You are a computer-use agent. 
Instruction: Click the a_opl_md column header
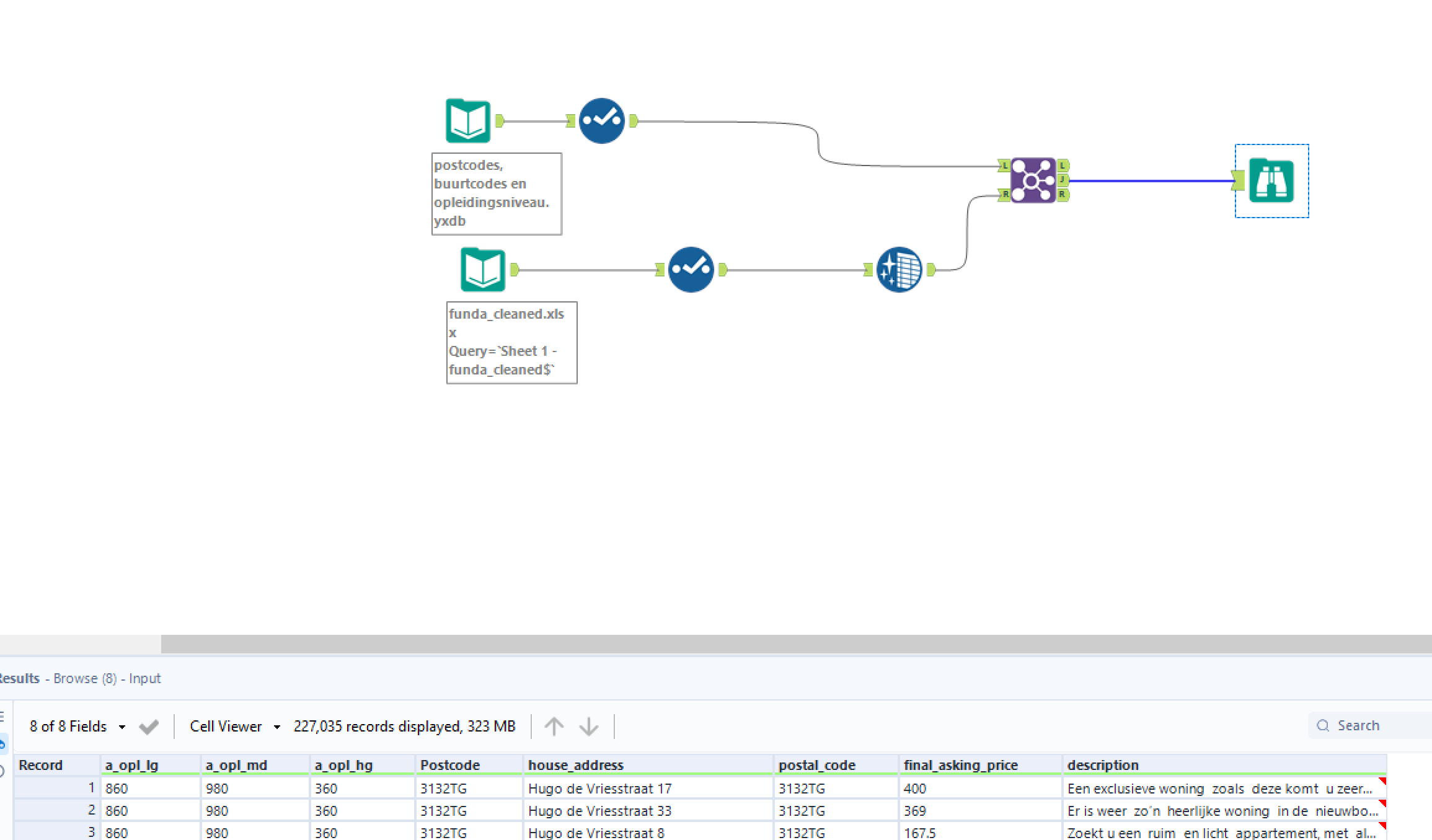click(255, 765)
